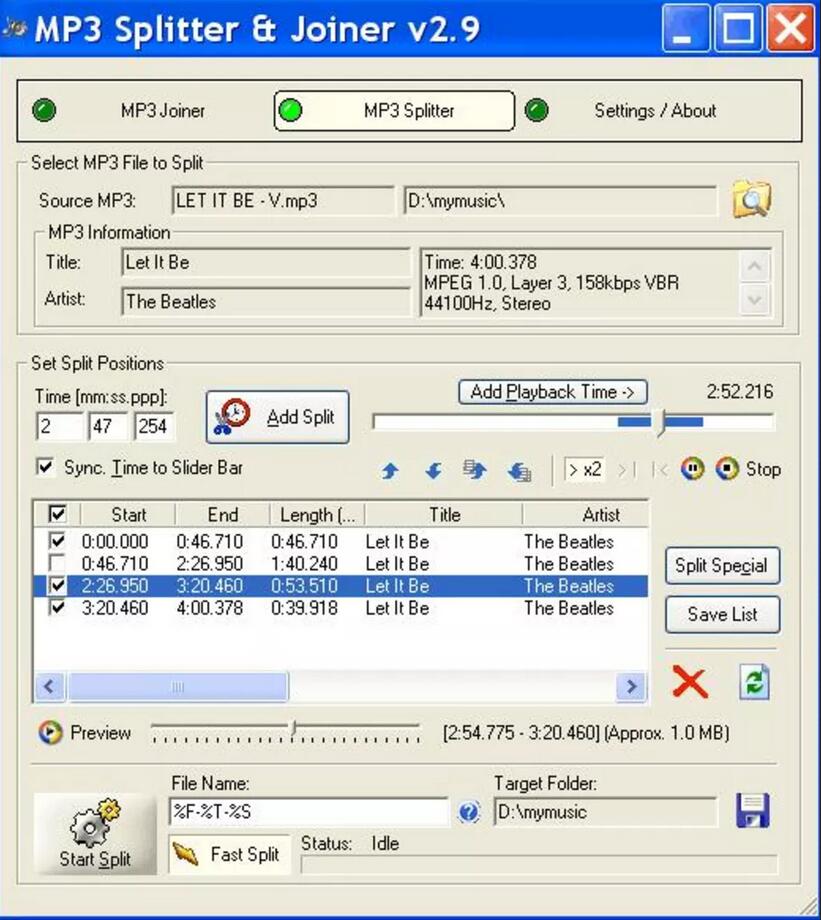Viewport: 821px width, 920px height.
Task: Toggle the x2 playback speed button
Action: (585, 469)
